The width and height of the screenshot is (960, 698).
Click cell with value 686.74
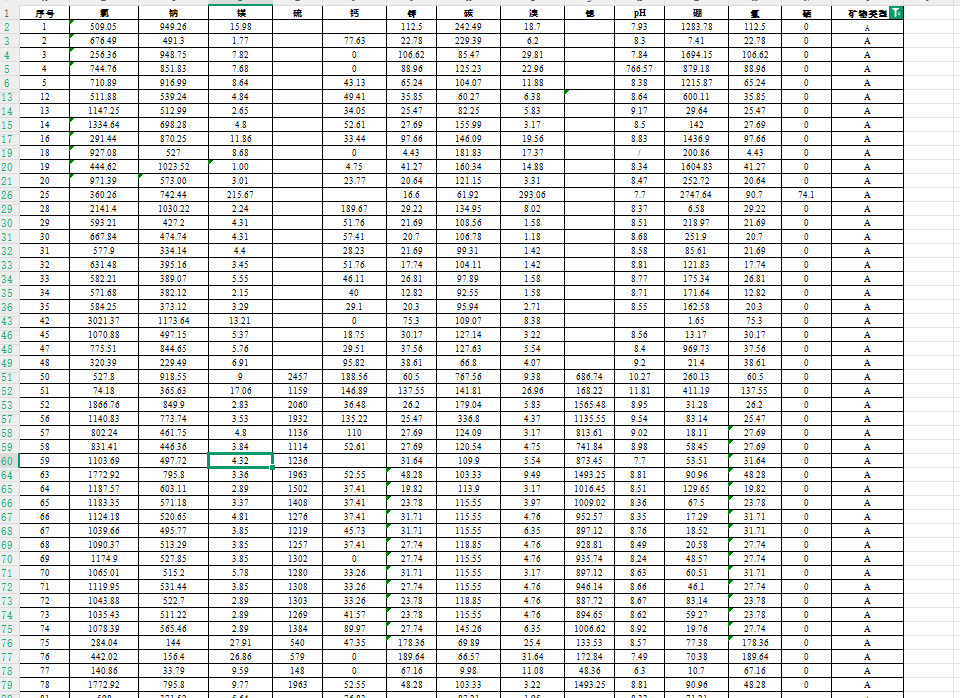[x=589, y=377]
